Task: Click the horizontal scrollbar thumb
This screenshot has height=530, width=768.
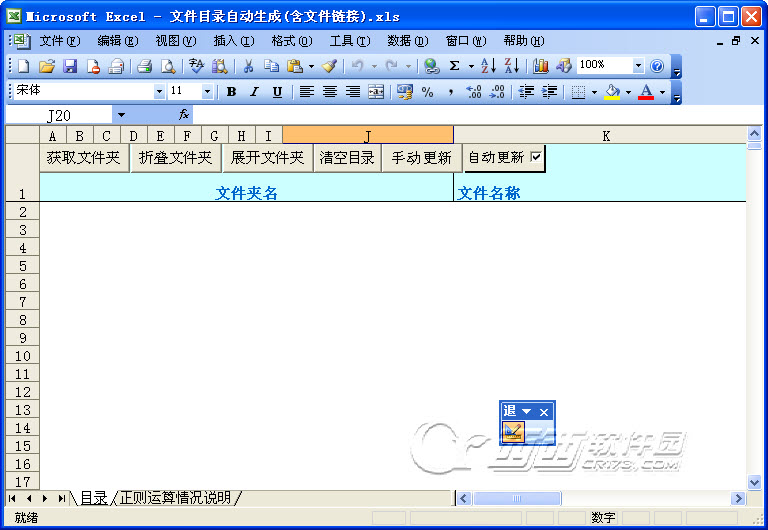Action: [x=517, y=499]
